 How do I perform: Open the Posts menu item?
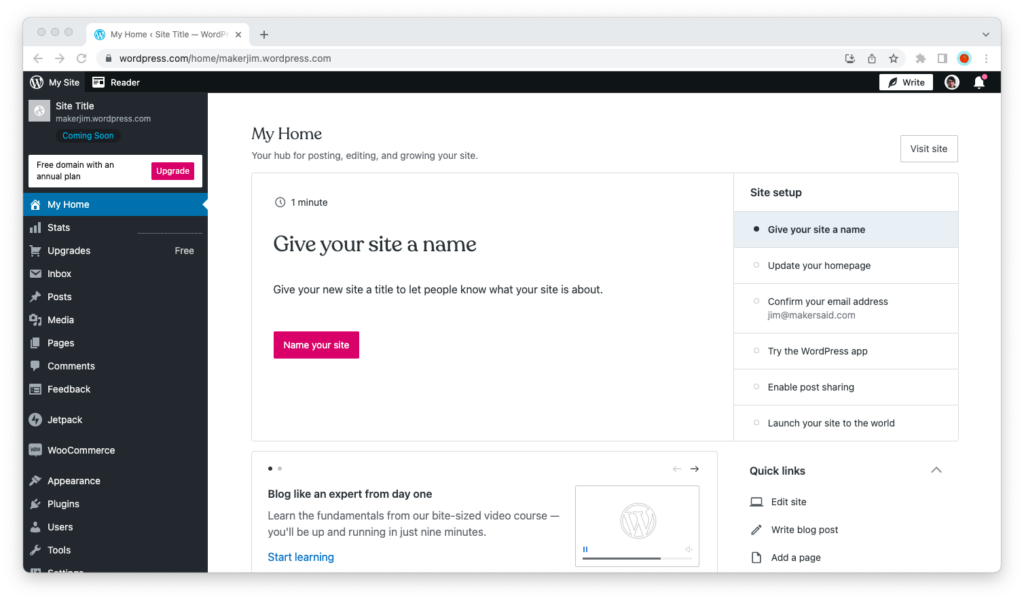coord(116,297)
